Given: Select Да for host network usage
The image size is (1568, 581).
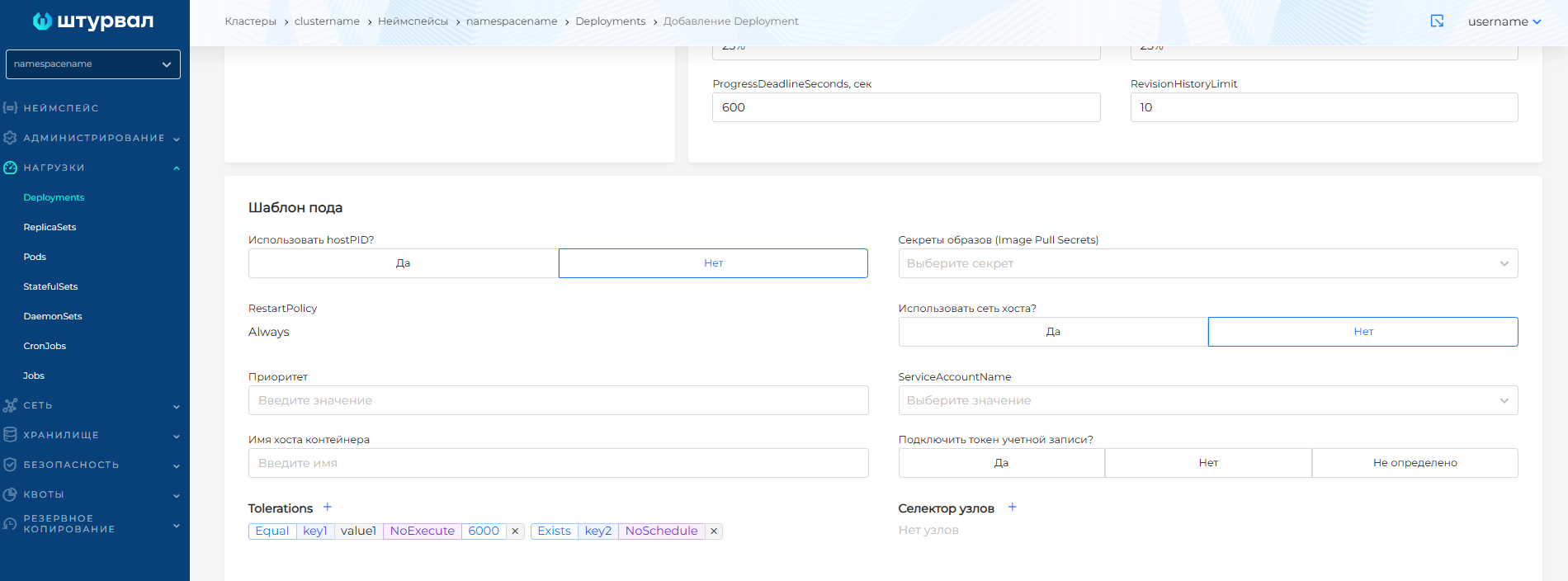Looking at the screenshot, I should [1053, 332].
